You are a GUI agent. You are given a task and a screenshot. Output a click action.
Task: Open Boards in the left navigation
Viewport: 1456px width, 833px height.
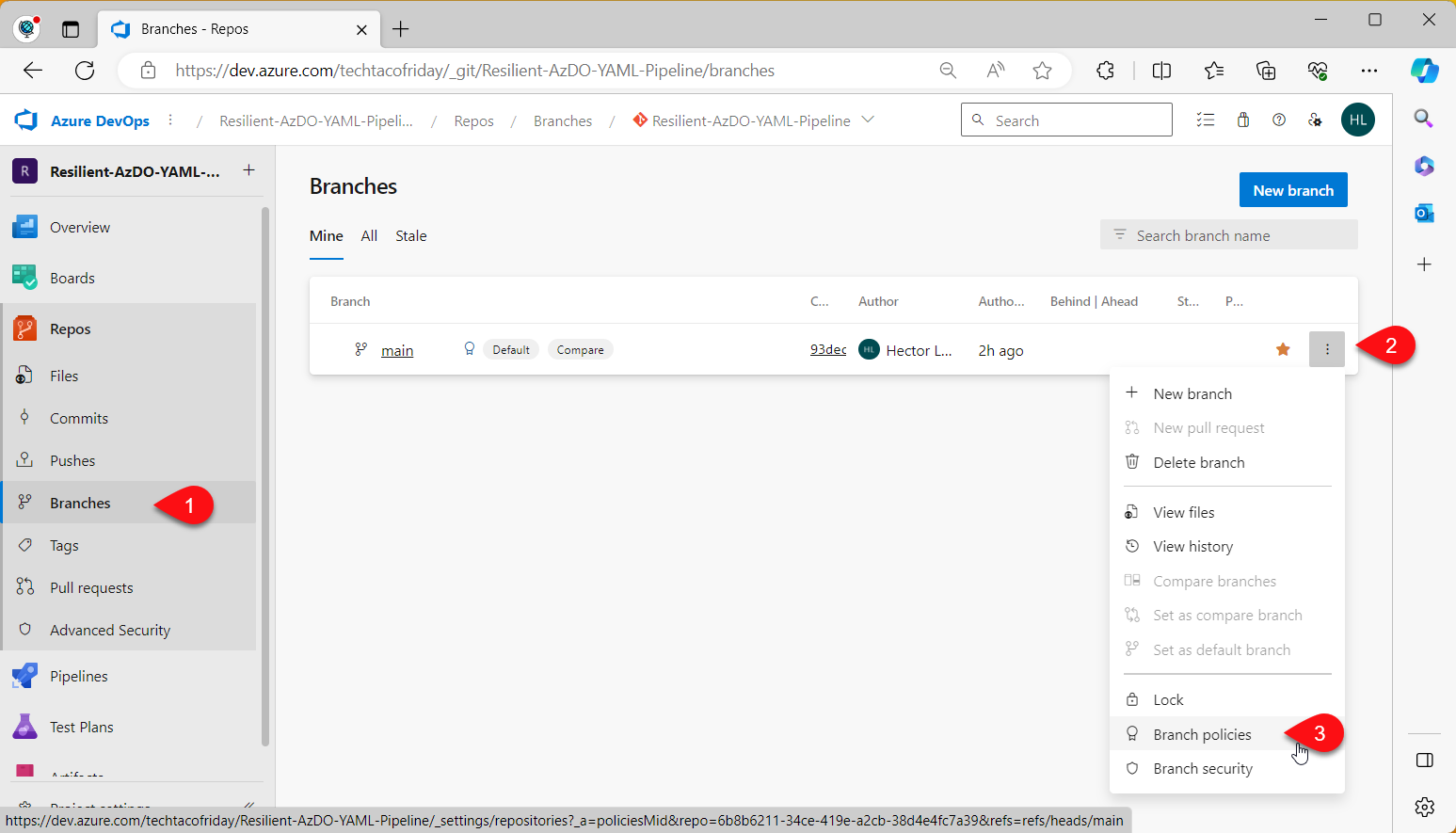pos(130,278)
